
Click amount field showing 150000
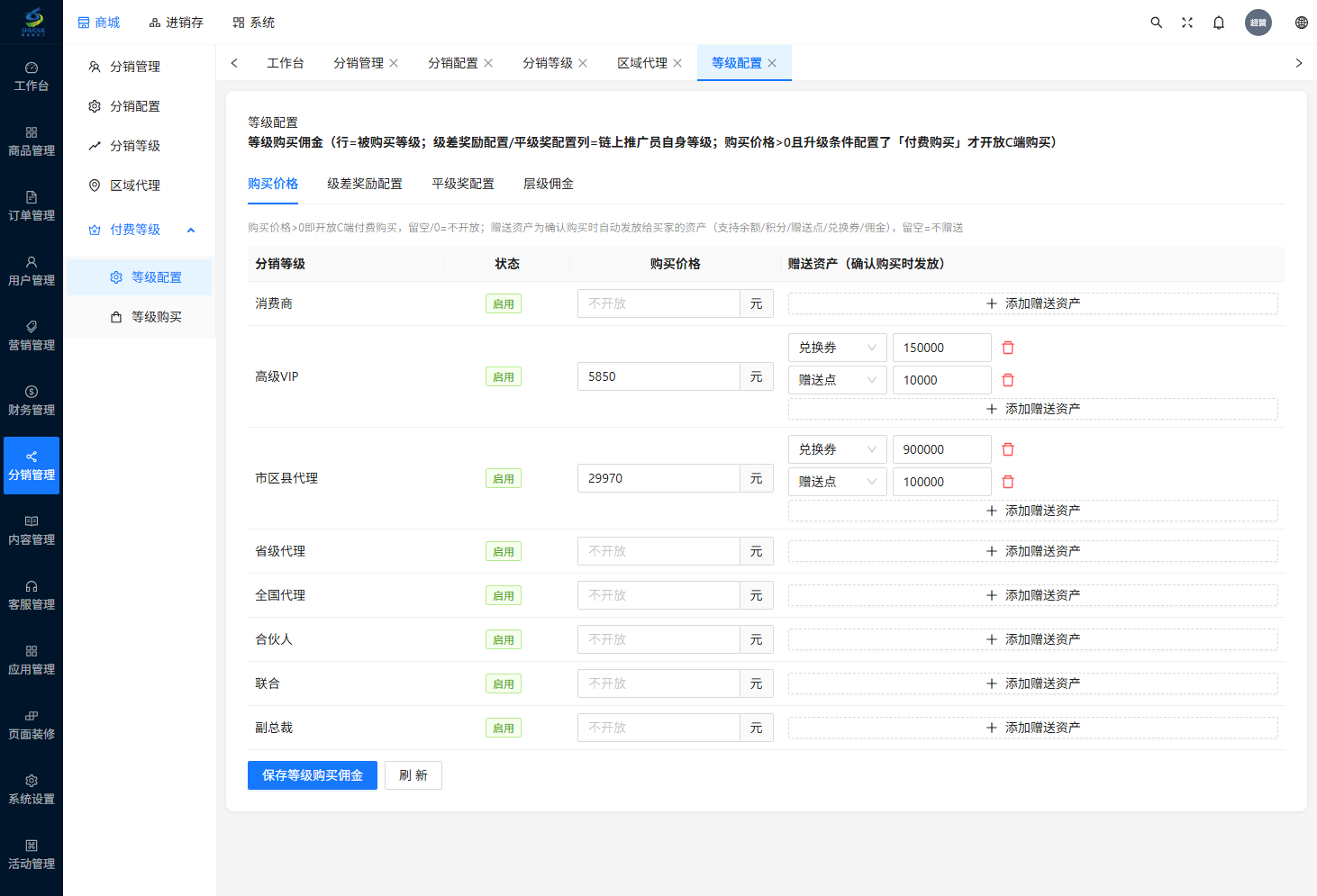click(942, 348)
